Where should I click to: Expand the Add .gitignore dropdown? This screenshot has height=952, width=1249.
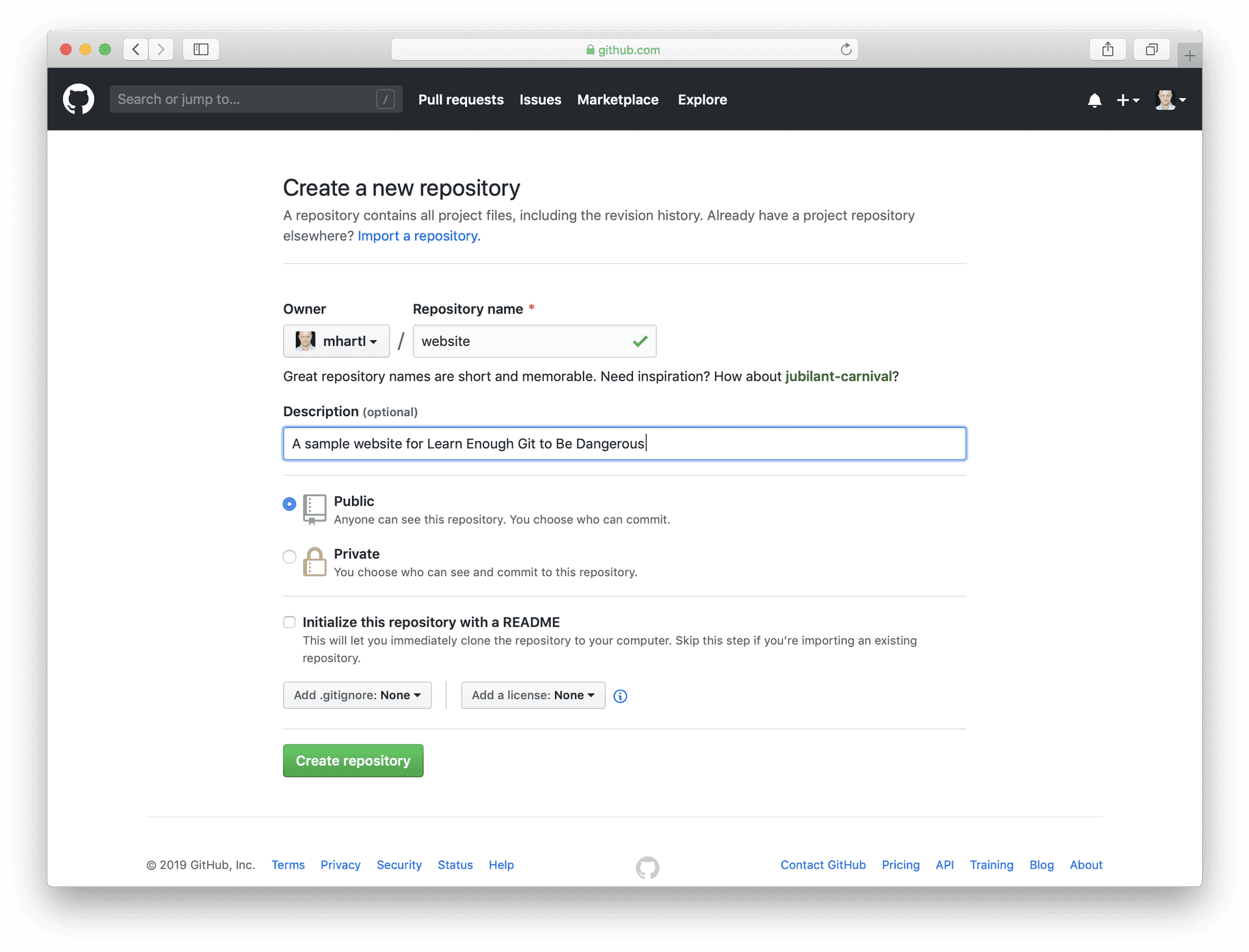[355, 695]
